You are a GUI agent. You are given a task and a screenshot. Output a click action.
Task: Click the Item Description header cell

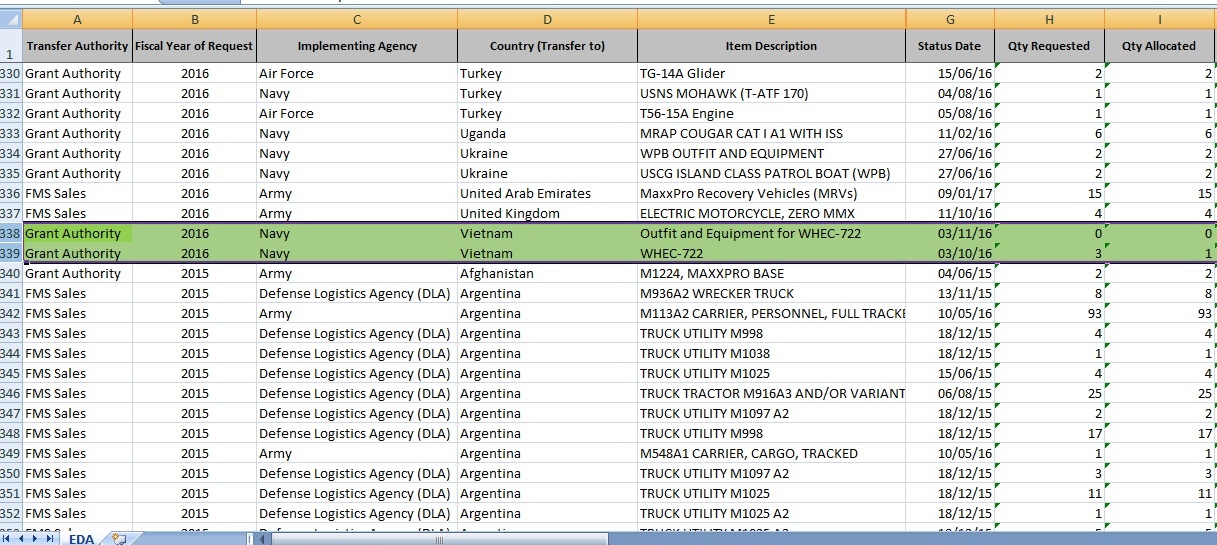coord(771,46)
